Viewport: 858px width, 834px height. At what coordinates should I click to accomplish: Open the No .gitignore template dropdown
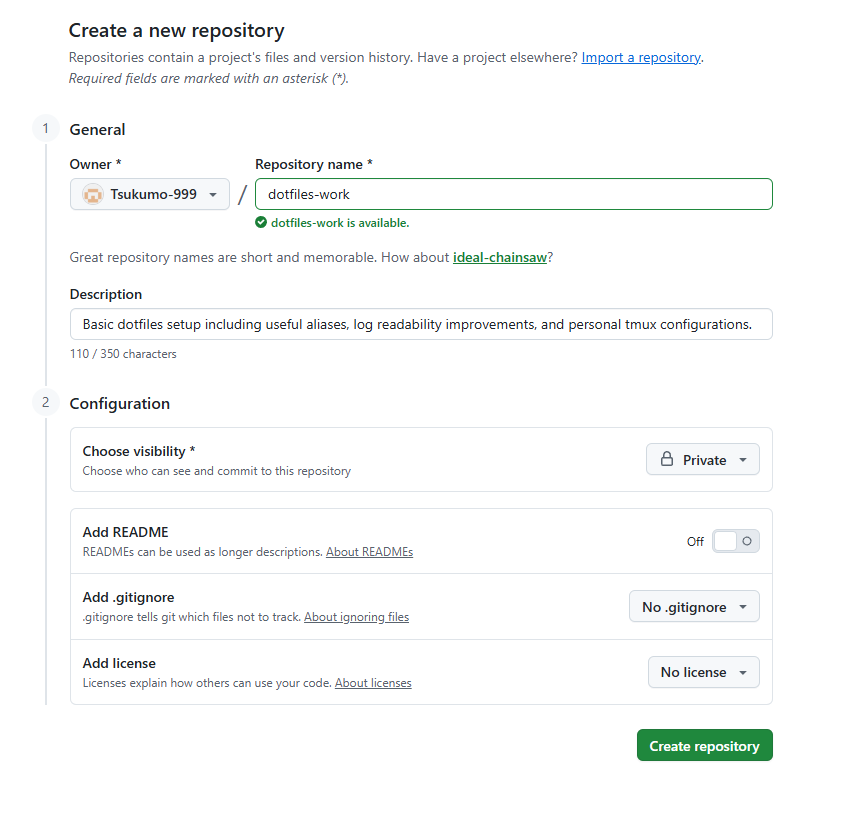tap(694, 607)
